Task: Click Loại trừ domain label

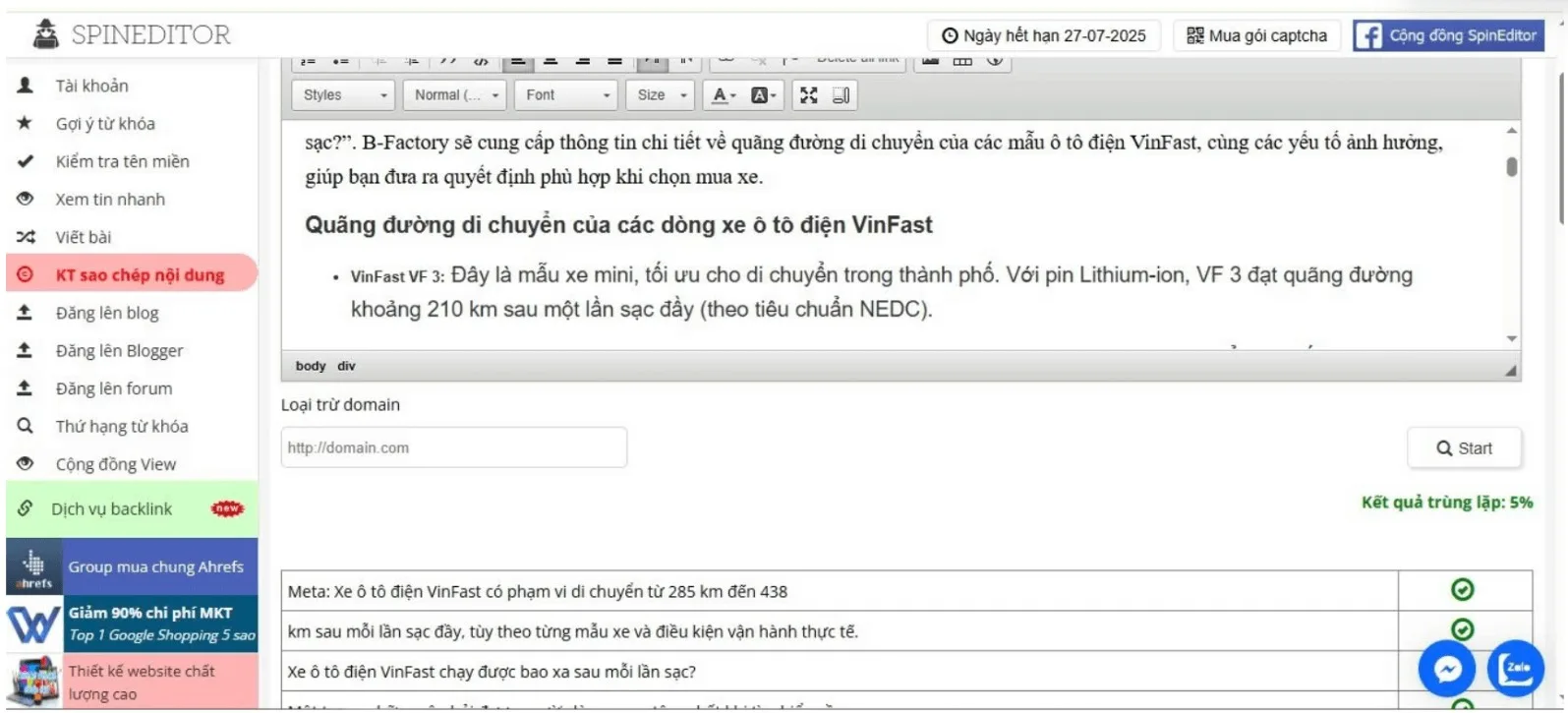Action: click(x=340, y=405)
